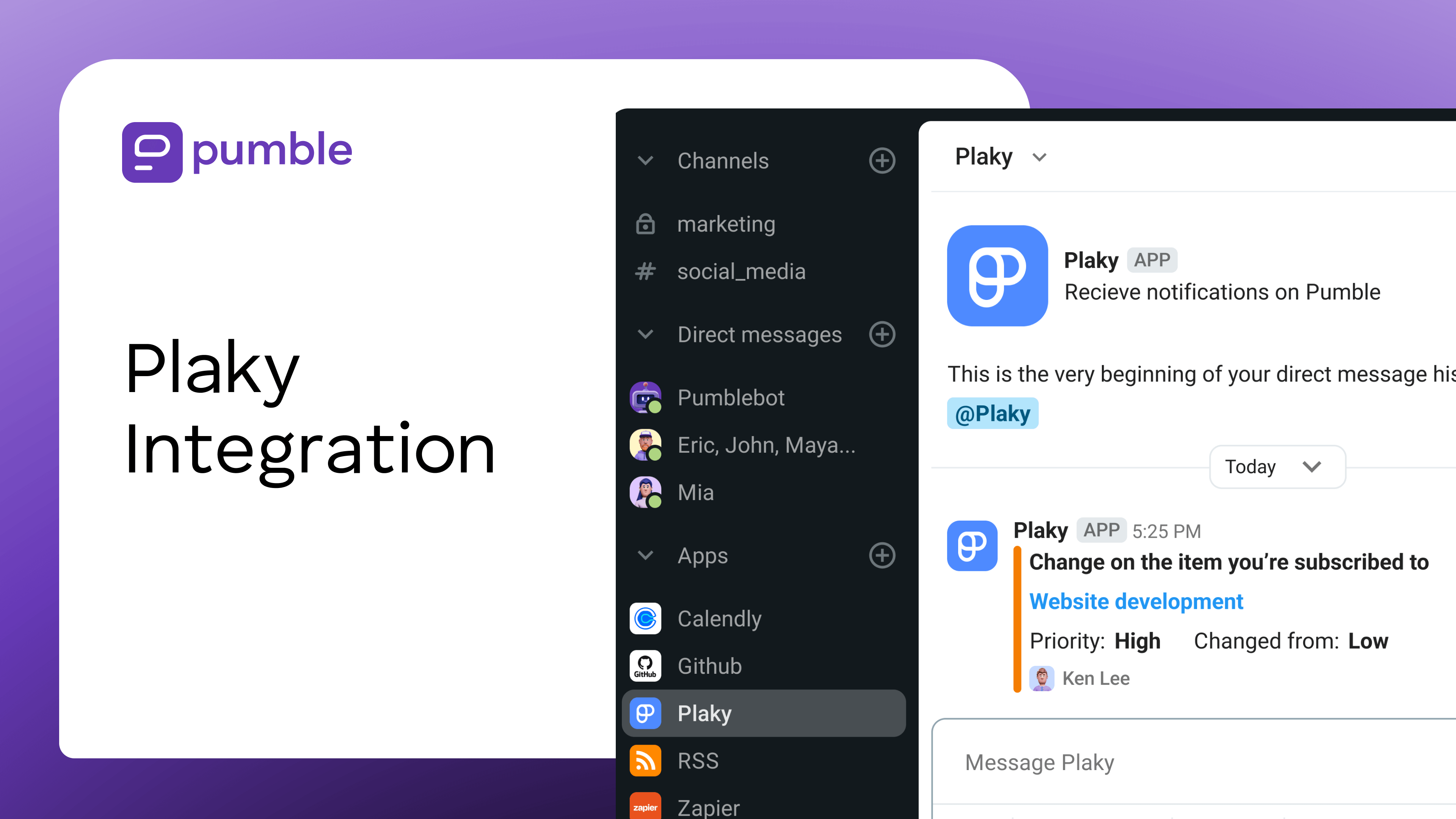Click the Plaky sender name in message
Viewport: 1456px width, 819px height.
[x=1040, y=530]
